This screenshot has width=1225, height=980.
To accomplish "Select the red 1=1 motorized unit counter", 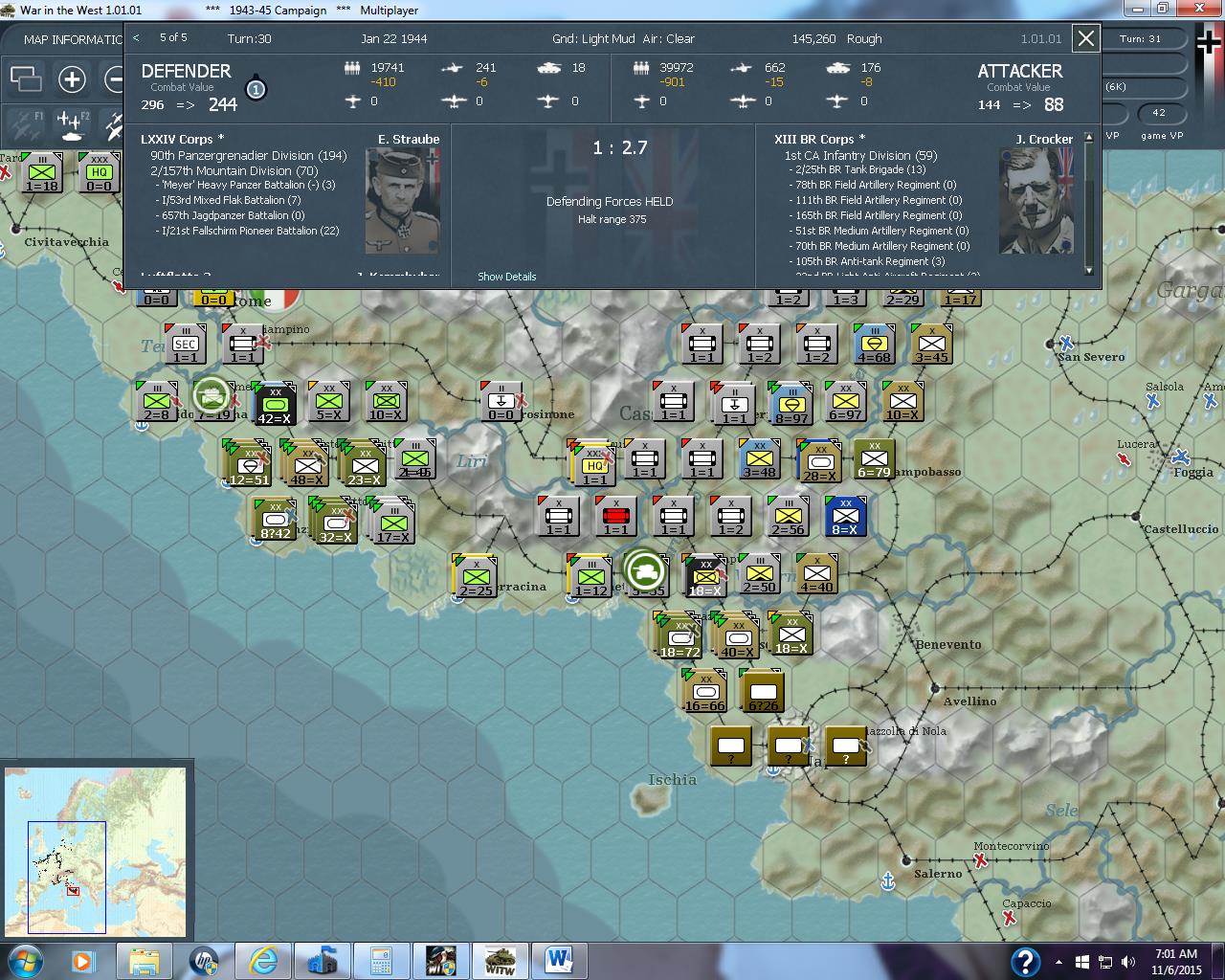I will (x=616, y=517).
